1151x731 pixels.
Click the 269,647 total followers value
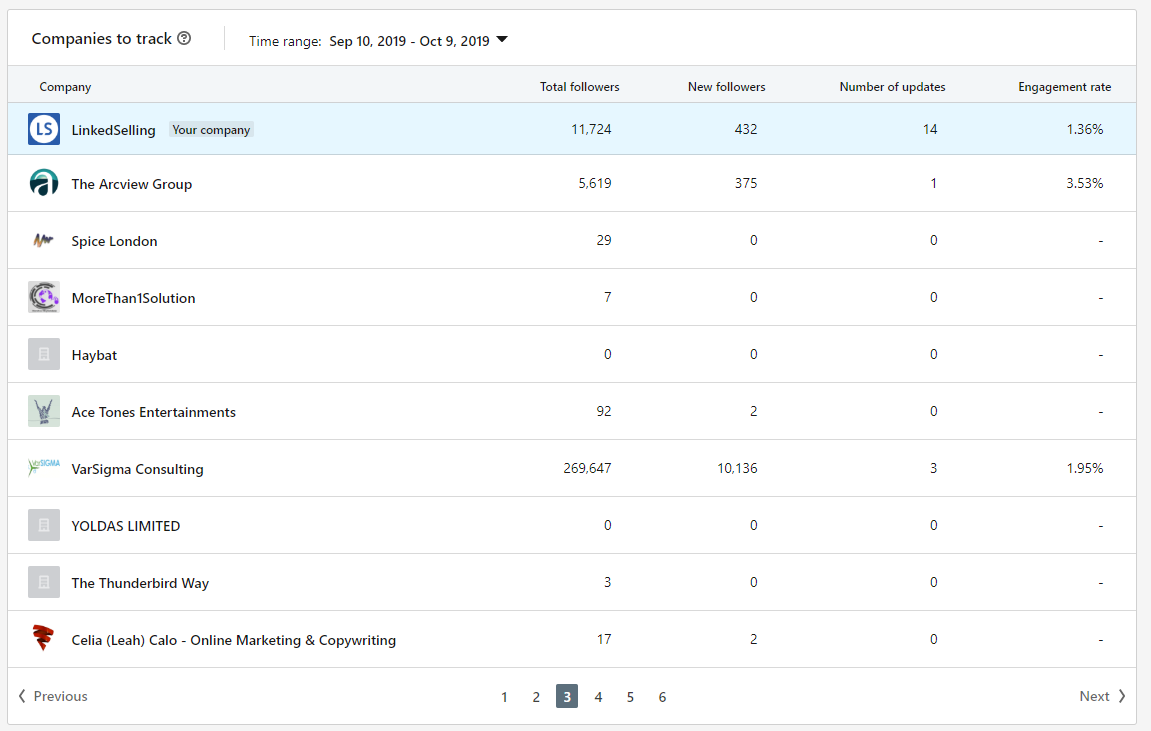587,468
